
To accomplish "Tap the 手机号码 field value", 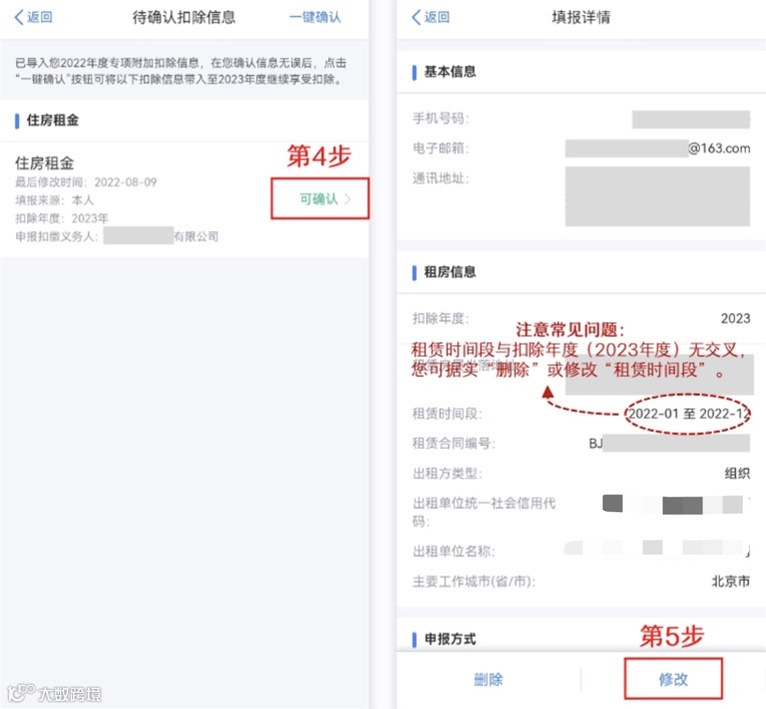I will pos(691,119).
